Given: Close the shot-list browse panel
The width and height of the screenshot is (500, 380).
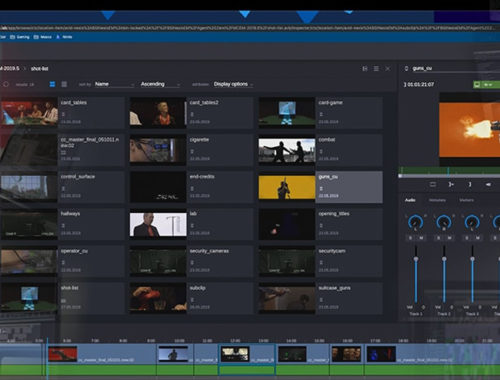Looking at the screenshot, I should tap(388, 69).
